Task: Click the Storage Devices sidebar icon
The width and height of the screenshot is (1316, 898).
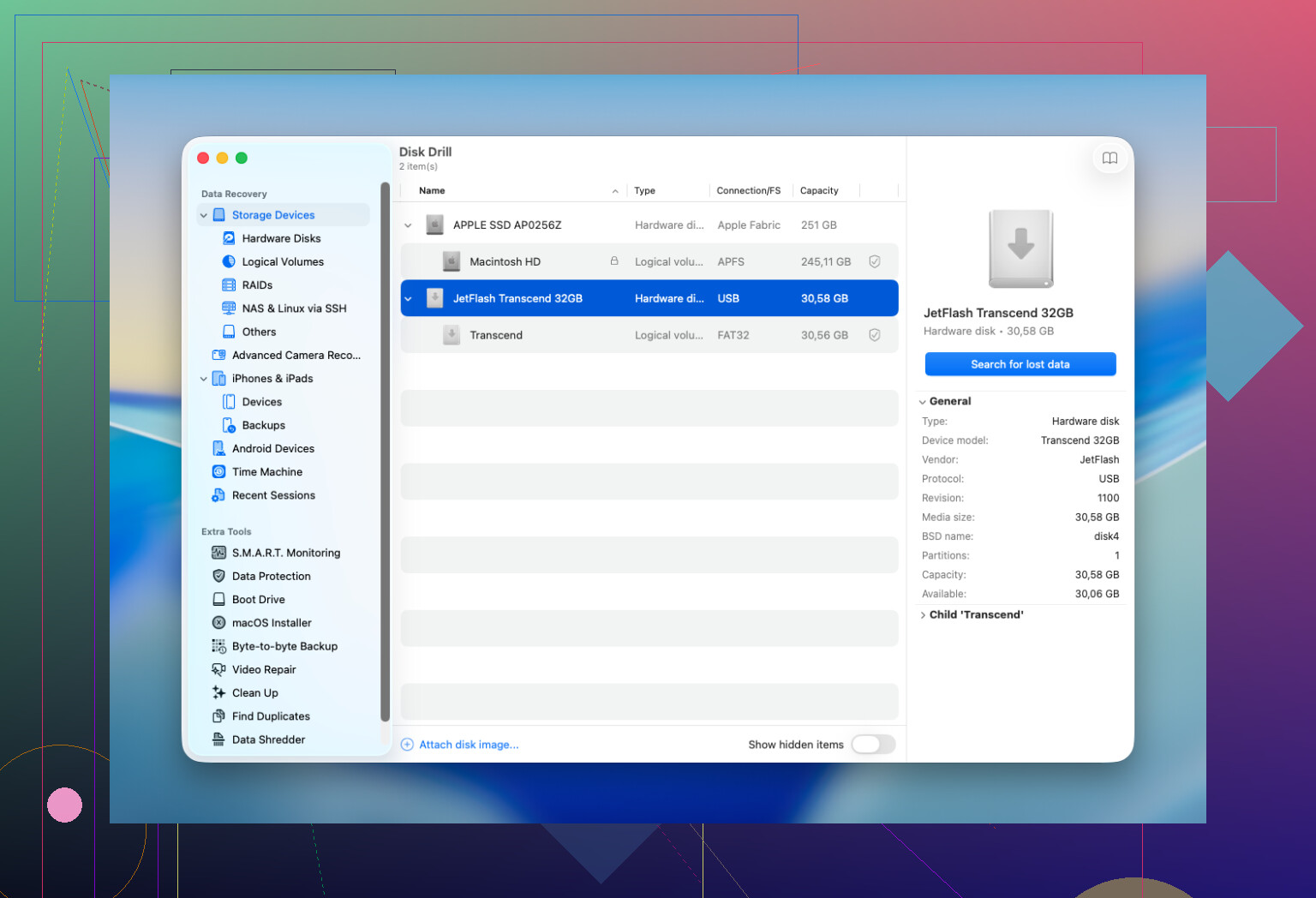Action: point(219,215)
